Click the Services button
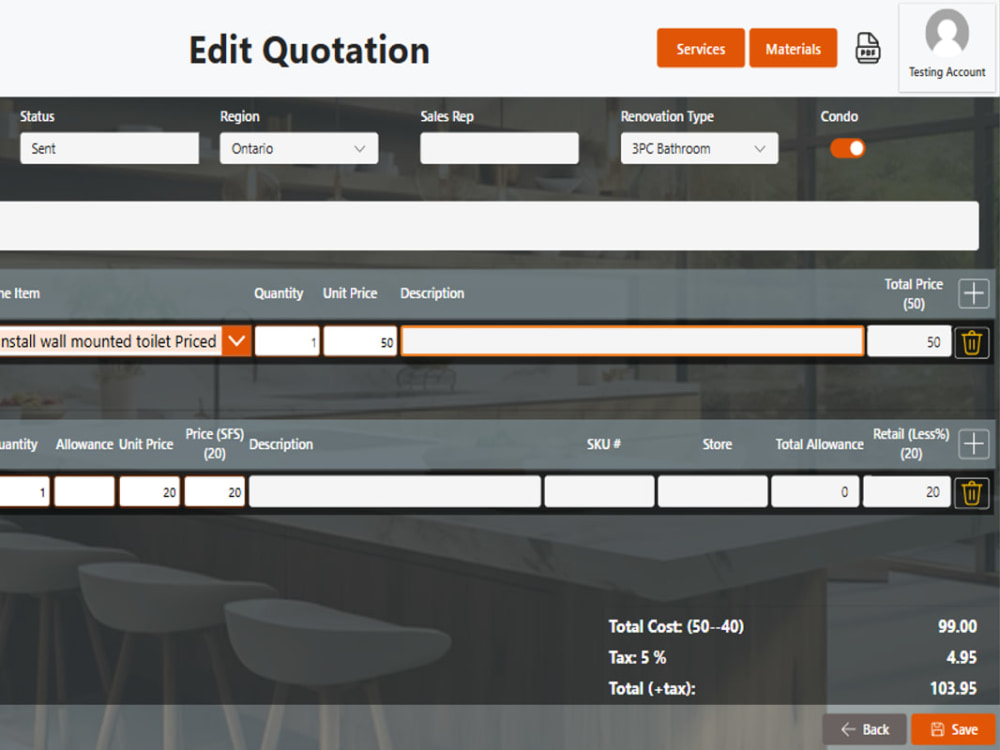The height and width of the screenshot is (750, 1000). click(700, 48)
